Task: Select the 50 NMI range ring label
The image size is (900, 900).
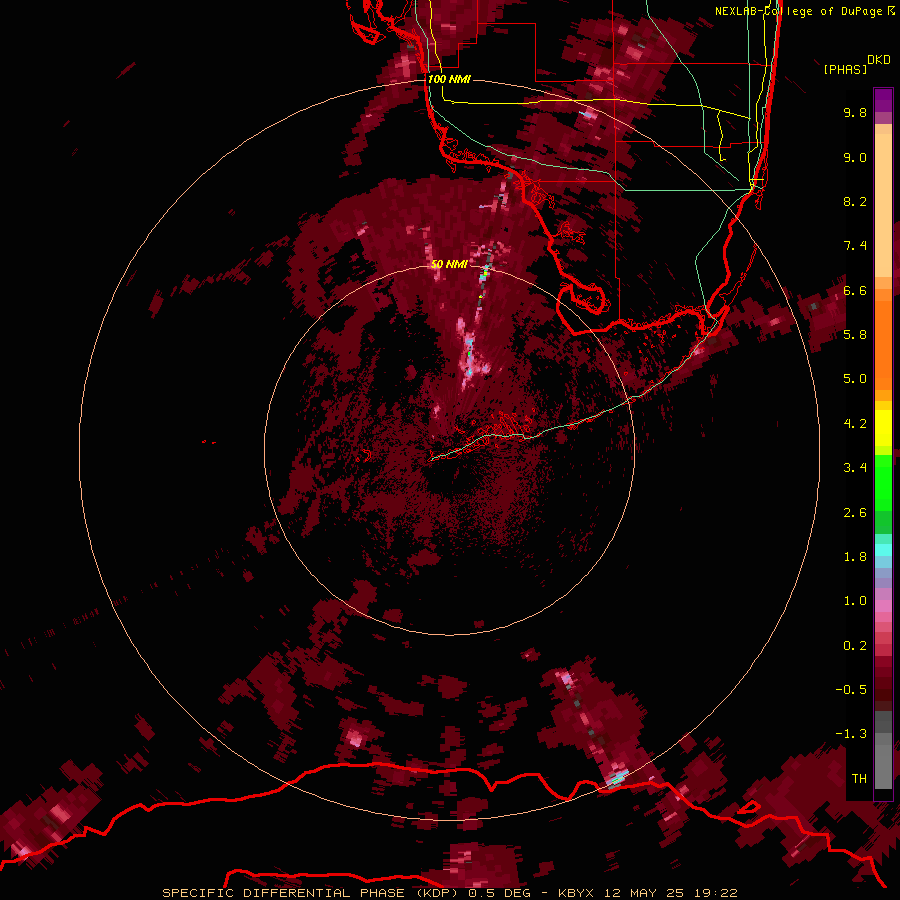Action: point(449,264)
